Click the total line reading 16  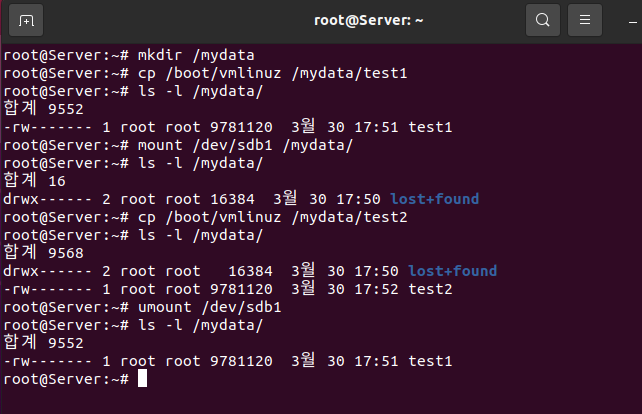pyautogui.click(x=34, y=181)
